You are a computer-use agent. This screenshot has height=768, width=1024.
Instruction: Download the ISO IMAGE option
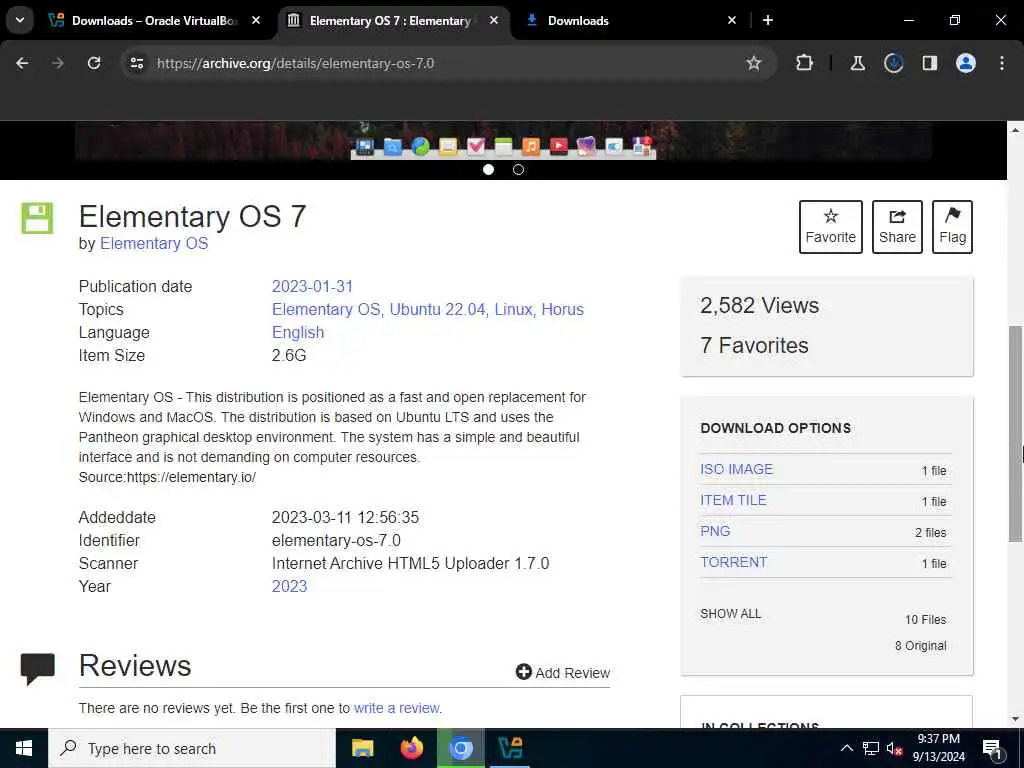[x=737, y=470]
